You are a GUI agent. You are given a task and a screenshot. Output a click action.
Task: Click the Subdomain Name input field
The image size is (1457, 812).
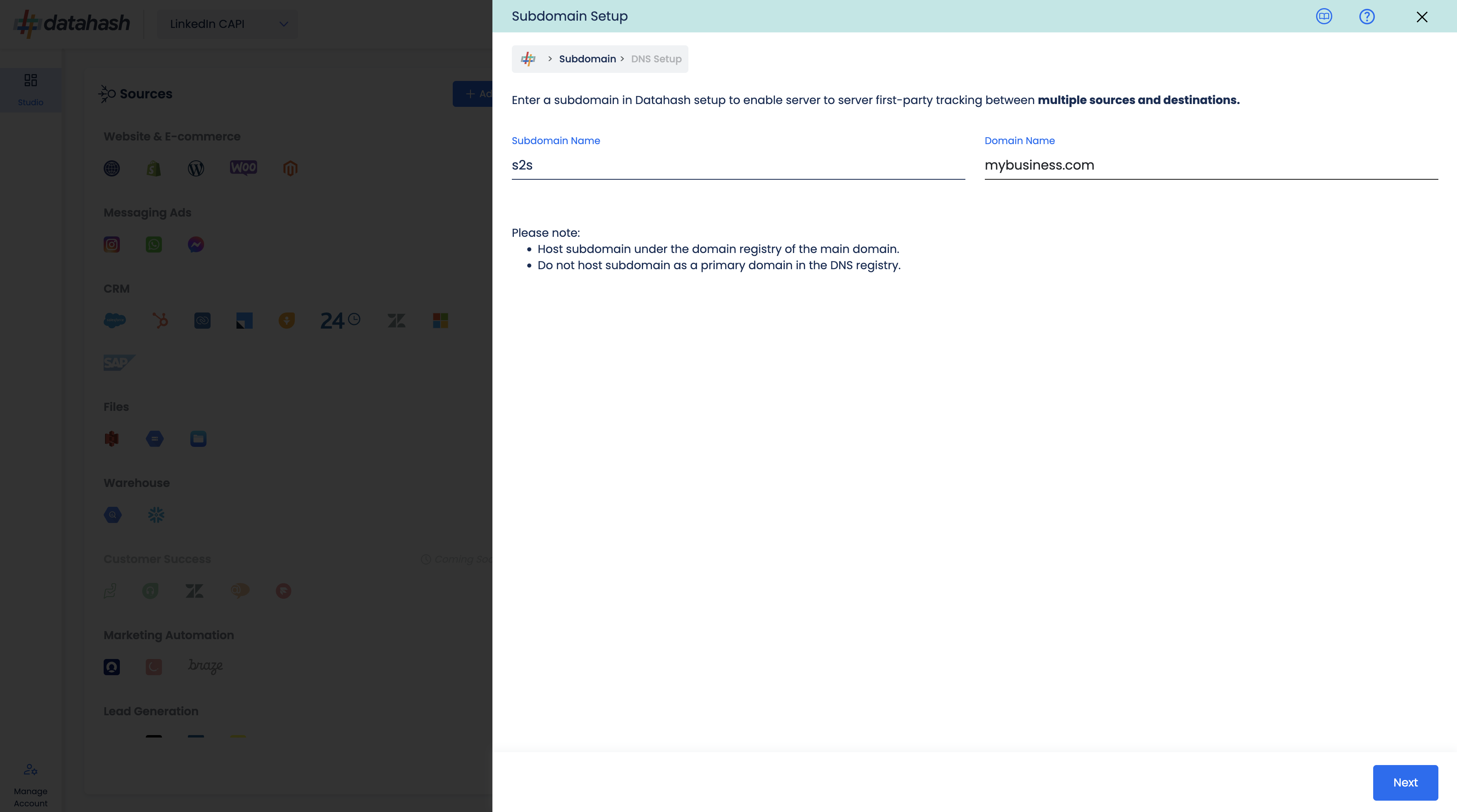click(738, 165)
